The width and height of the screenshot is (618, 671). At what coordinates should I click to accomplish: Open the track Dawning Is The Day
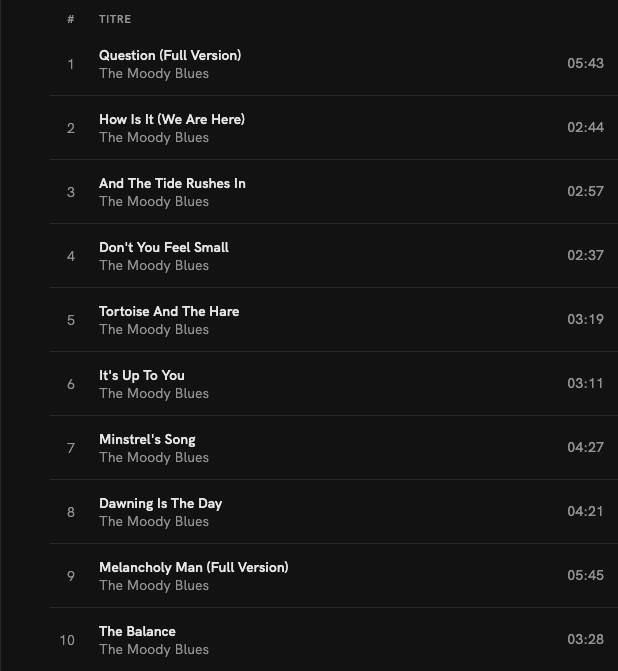(x=160, y=503)
